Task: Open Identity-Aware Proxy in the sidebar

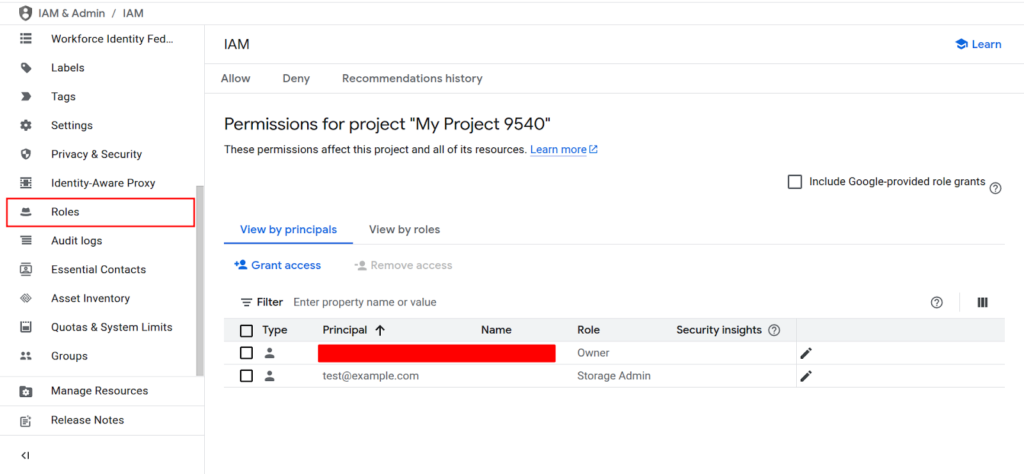Action: (x=101, y=183)
